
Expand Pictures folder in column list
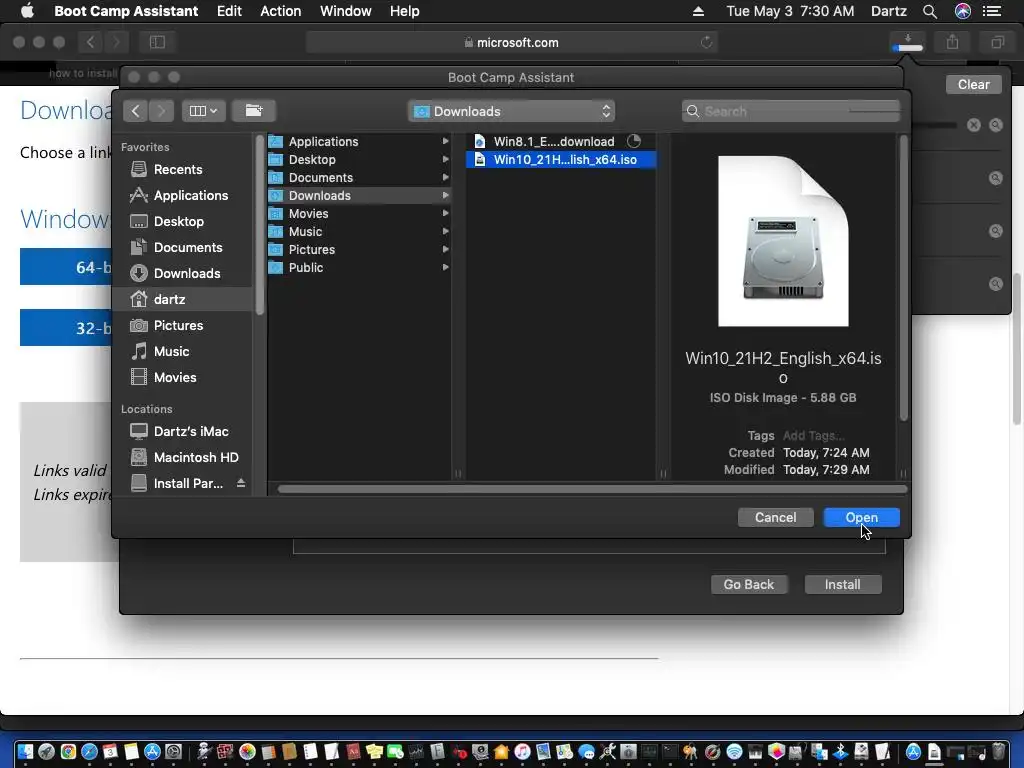tap(445, 249)
